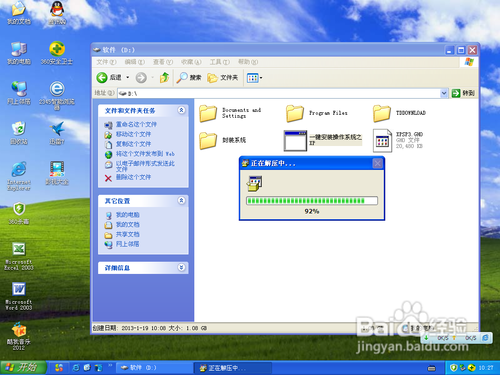Go to 共享文档 in other places
The image size is (500, 375).
pos(127,234)
